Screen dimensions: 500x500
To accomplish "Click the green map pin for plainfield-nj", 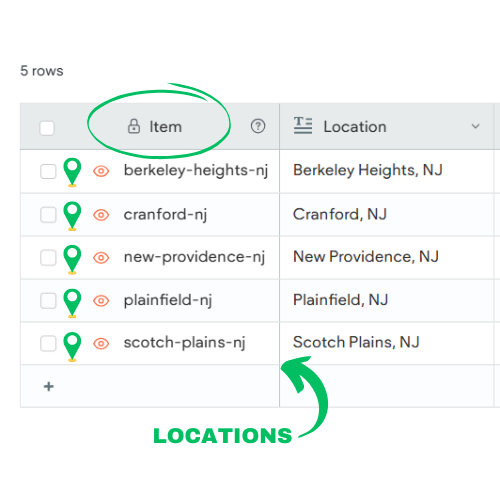I will tap(72, 303).
